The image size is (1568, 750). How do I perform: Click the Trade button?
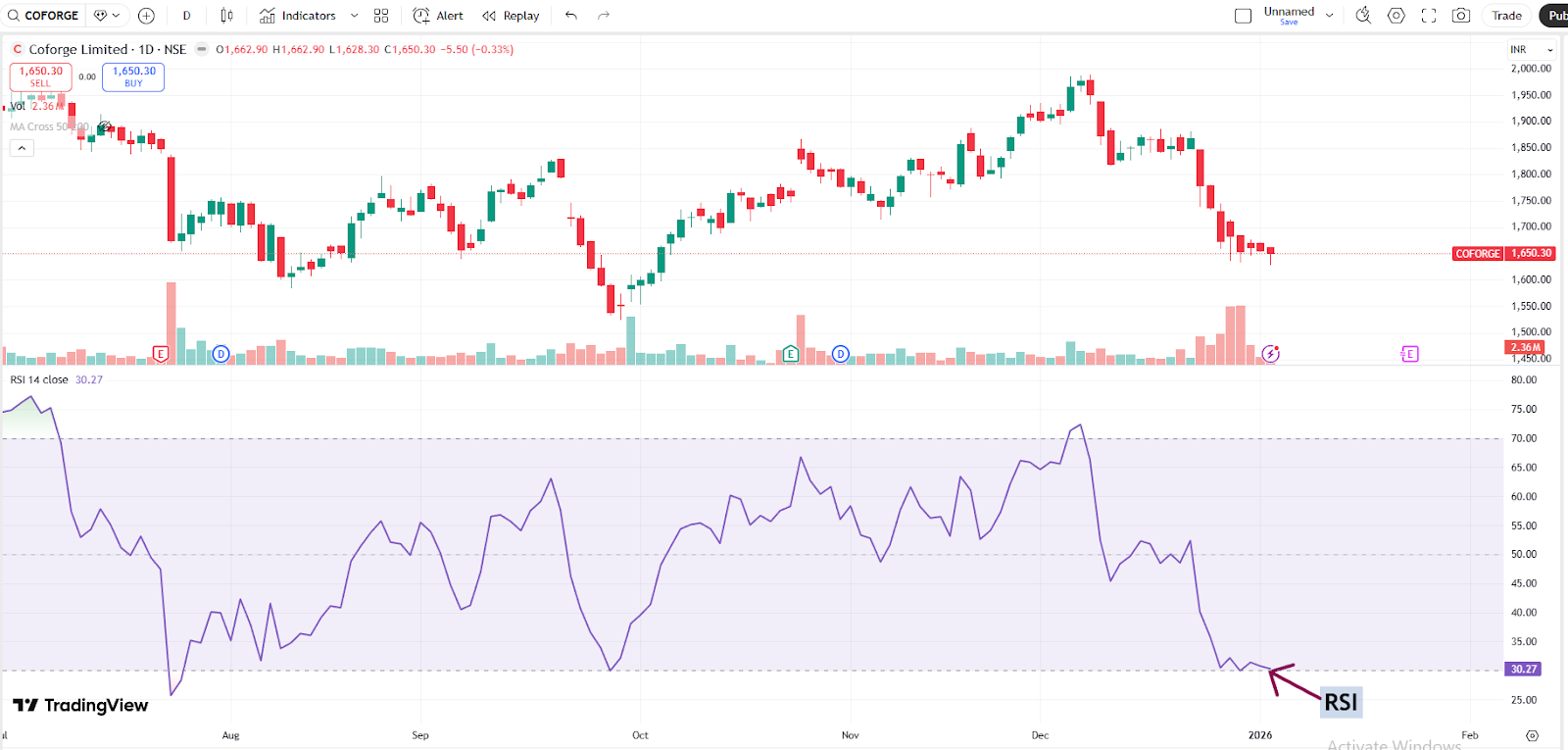1506,16
